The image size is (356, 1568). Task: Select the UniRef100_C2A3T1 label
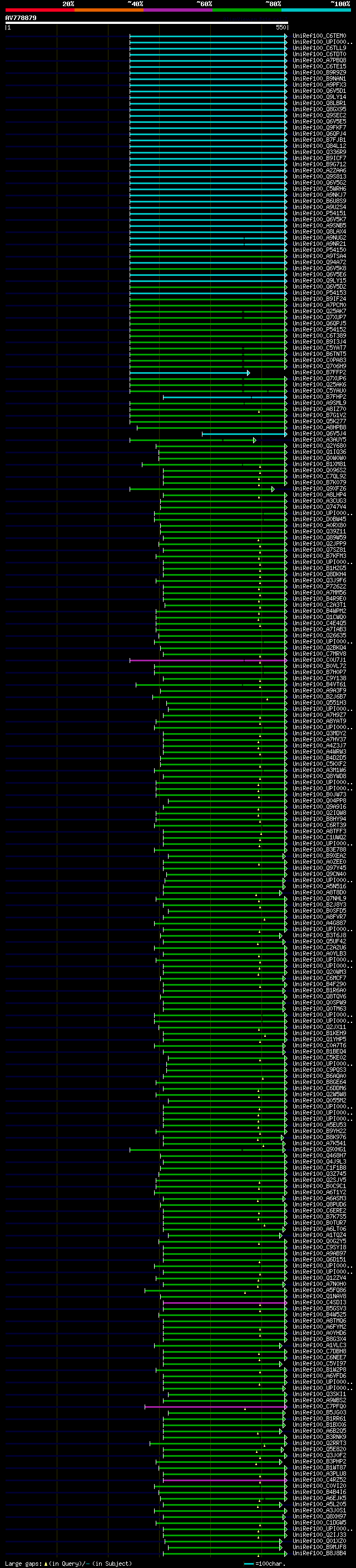(319, 605)
